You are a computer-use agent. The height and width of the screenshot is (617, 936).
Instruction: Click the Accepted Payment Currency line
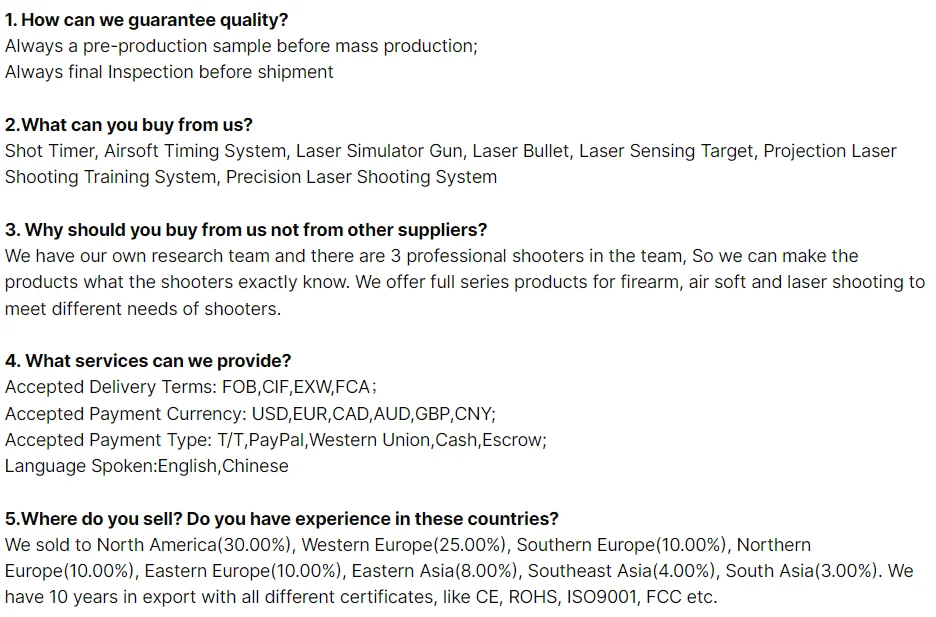click(250, 414)
